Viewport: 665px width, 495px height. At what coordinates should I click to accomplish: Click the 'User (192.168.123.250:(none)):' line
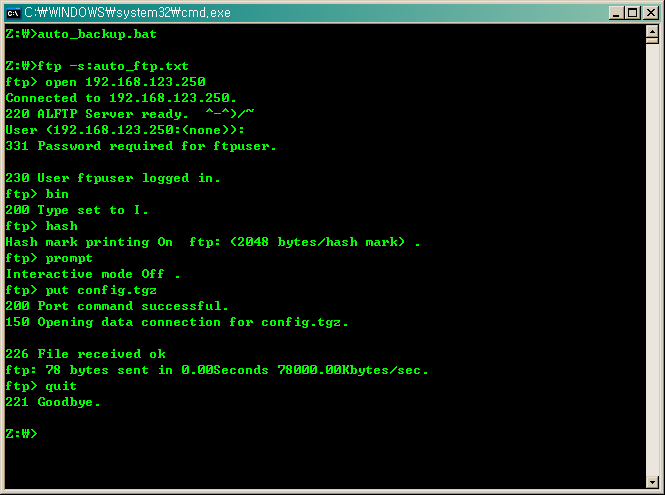pyautogui.click(x=125, y=130)
